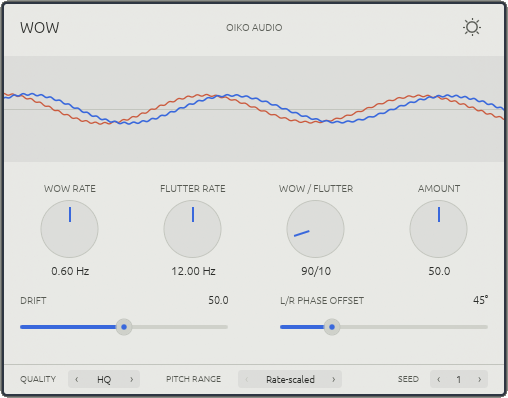This screenshot has width=508, height=398.
Task: Click the 0.60 Hz wow rate value
Action: (x=70, y=271)
